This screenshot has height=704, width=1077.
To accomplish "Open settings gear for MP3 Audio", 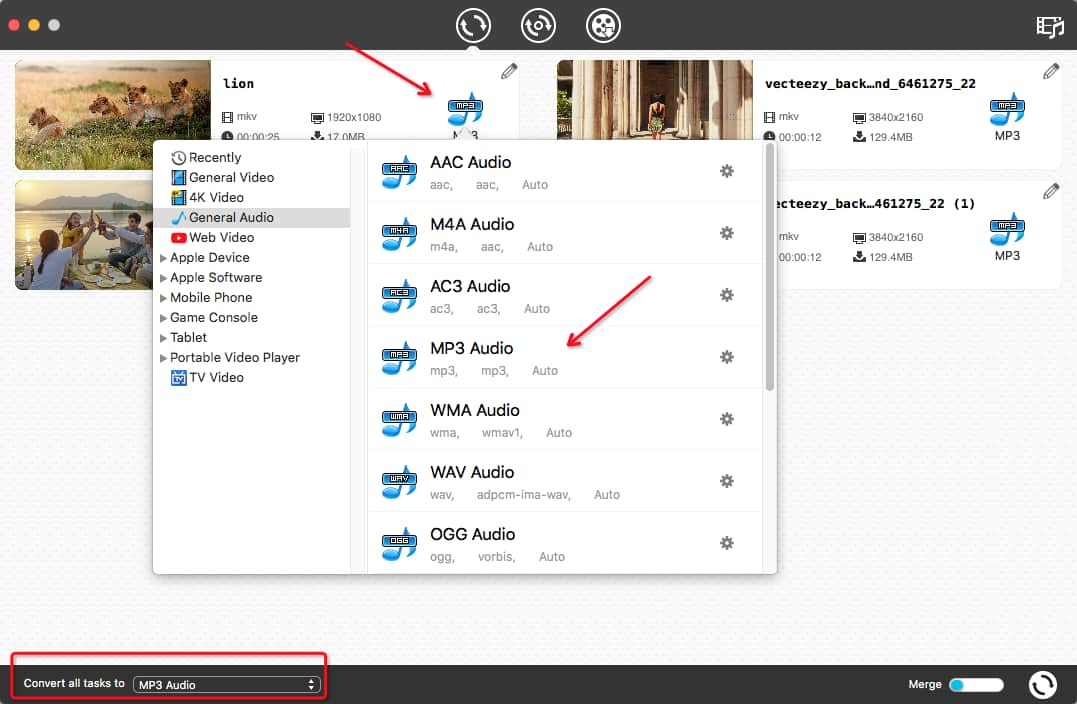I will click(727, 357).
